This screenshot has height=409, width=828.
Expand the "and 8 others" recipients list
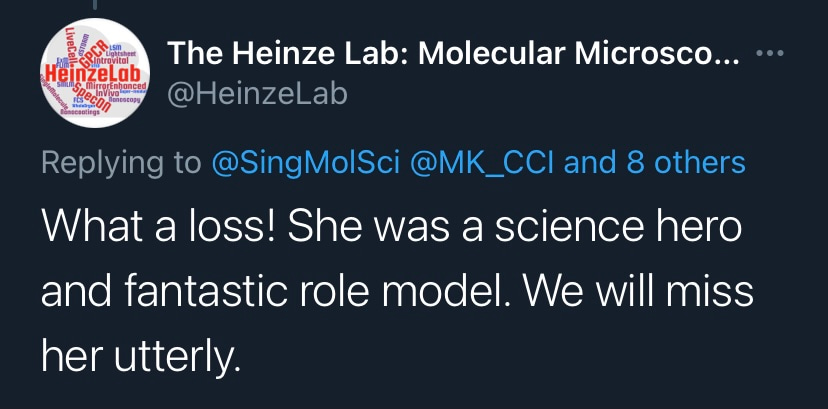[x=656, y=162]
